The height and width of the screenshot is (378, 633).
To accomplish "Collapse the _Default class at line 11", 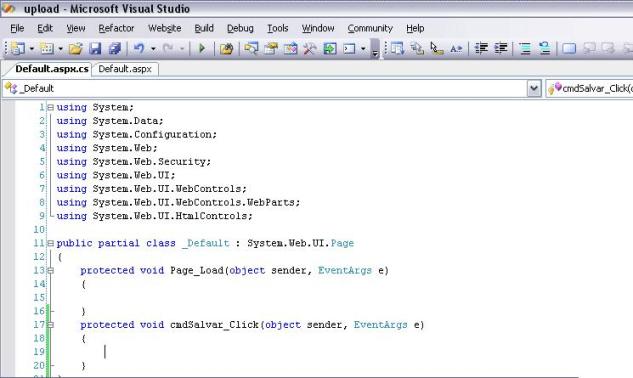I will (x=50, y=243).
